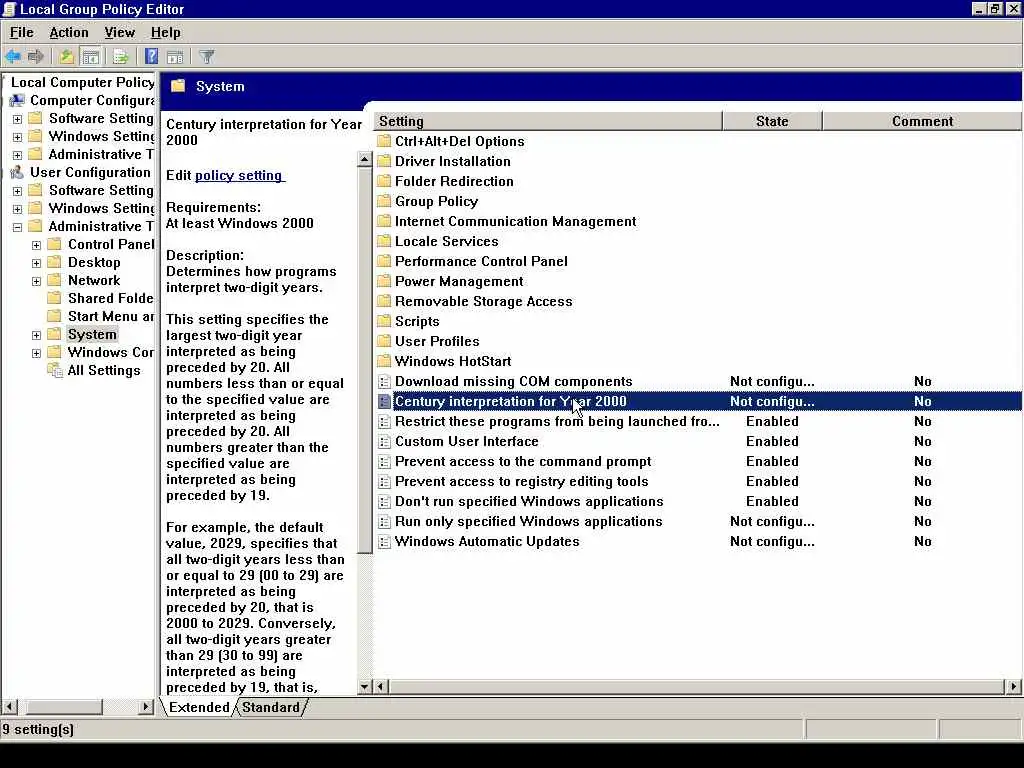
Task: Toggle the Show/Hide Action Pane icon
Action: point(175,57)
